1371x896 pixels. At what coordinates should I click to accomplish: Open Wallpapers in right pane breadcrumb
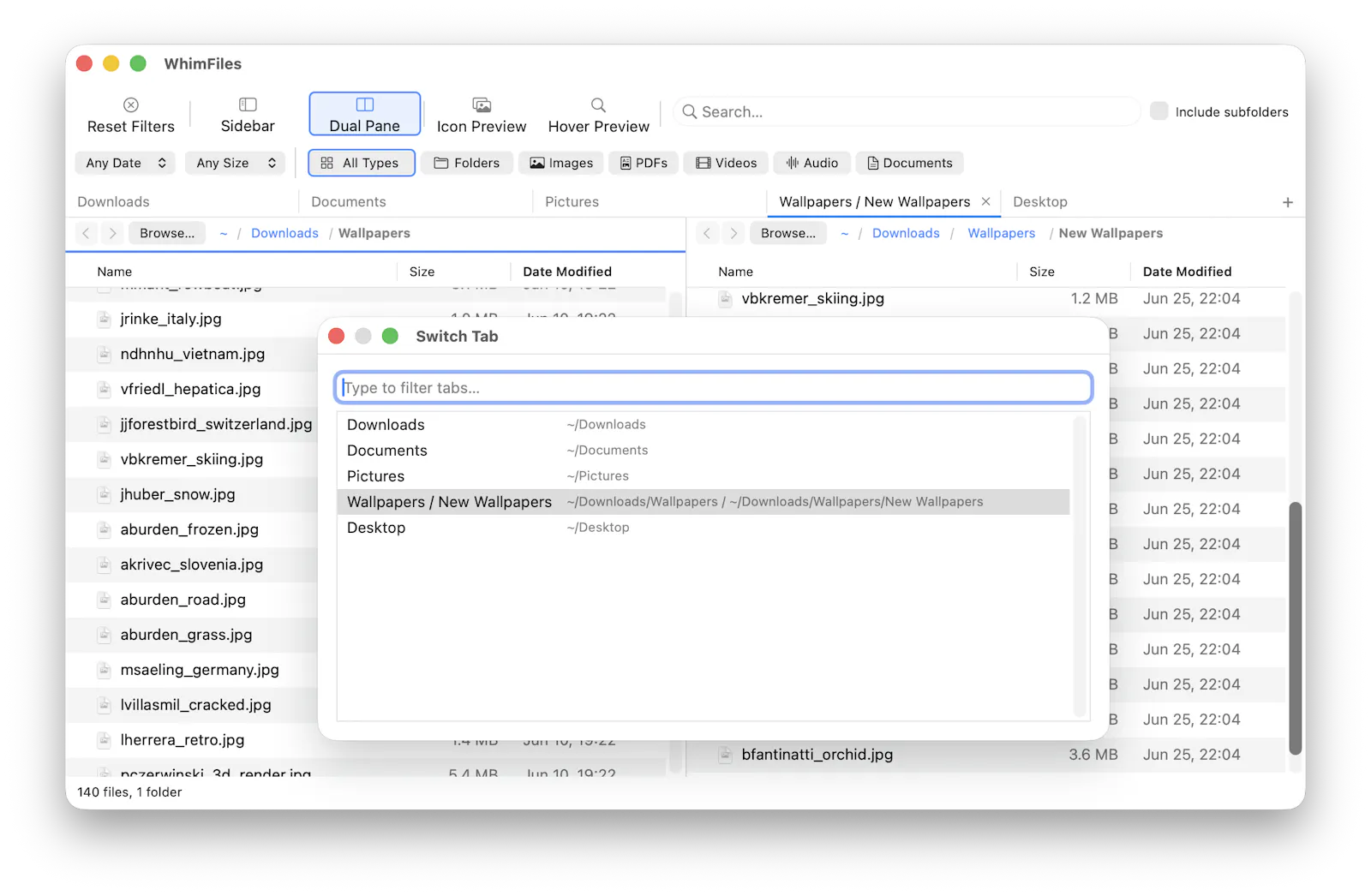tap(1002, 233)
